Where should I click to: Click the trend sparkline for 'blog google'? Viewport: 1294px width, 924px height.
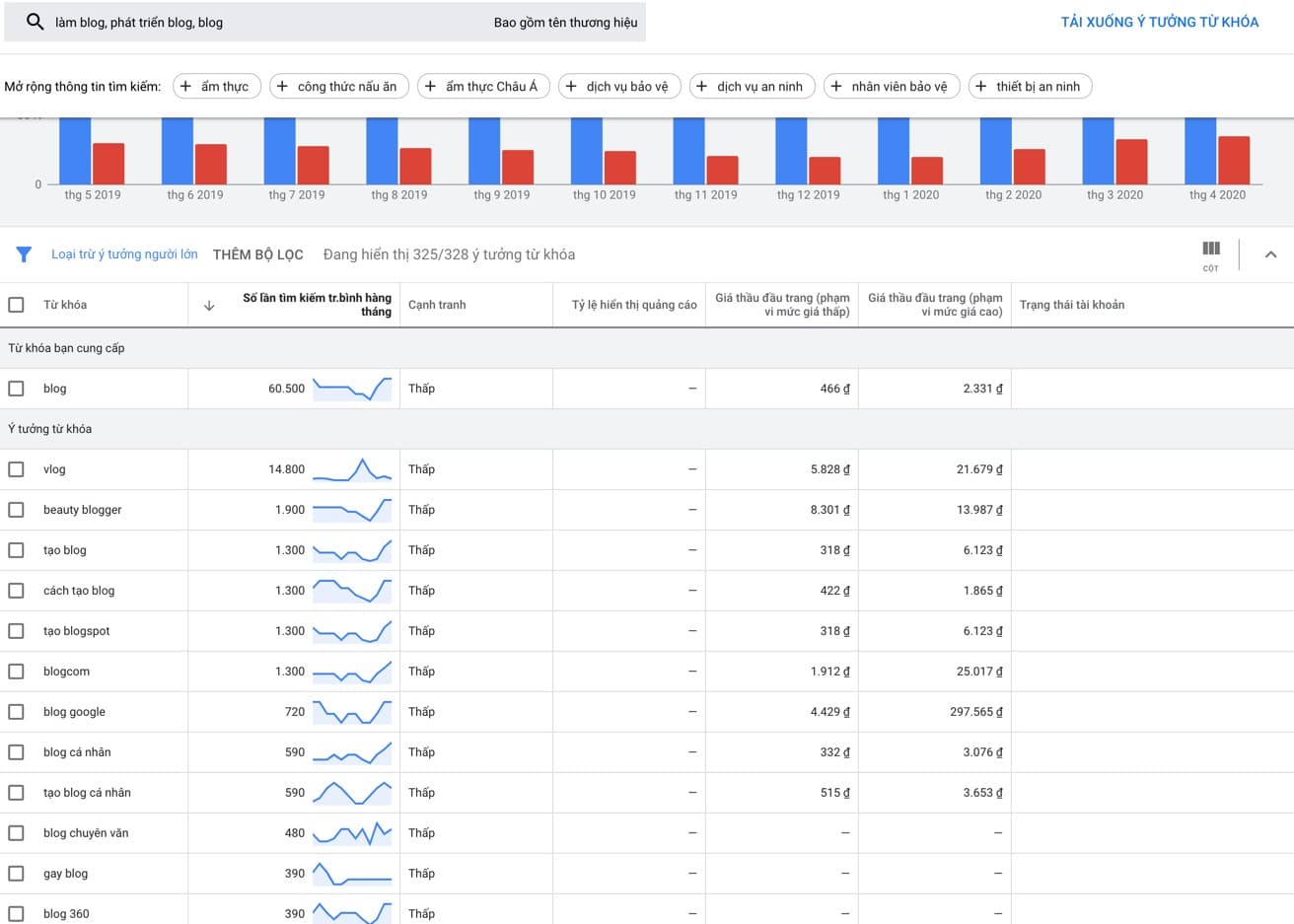pos(352,712)
